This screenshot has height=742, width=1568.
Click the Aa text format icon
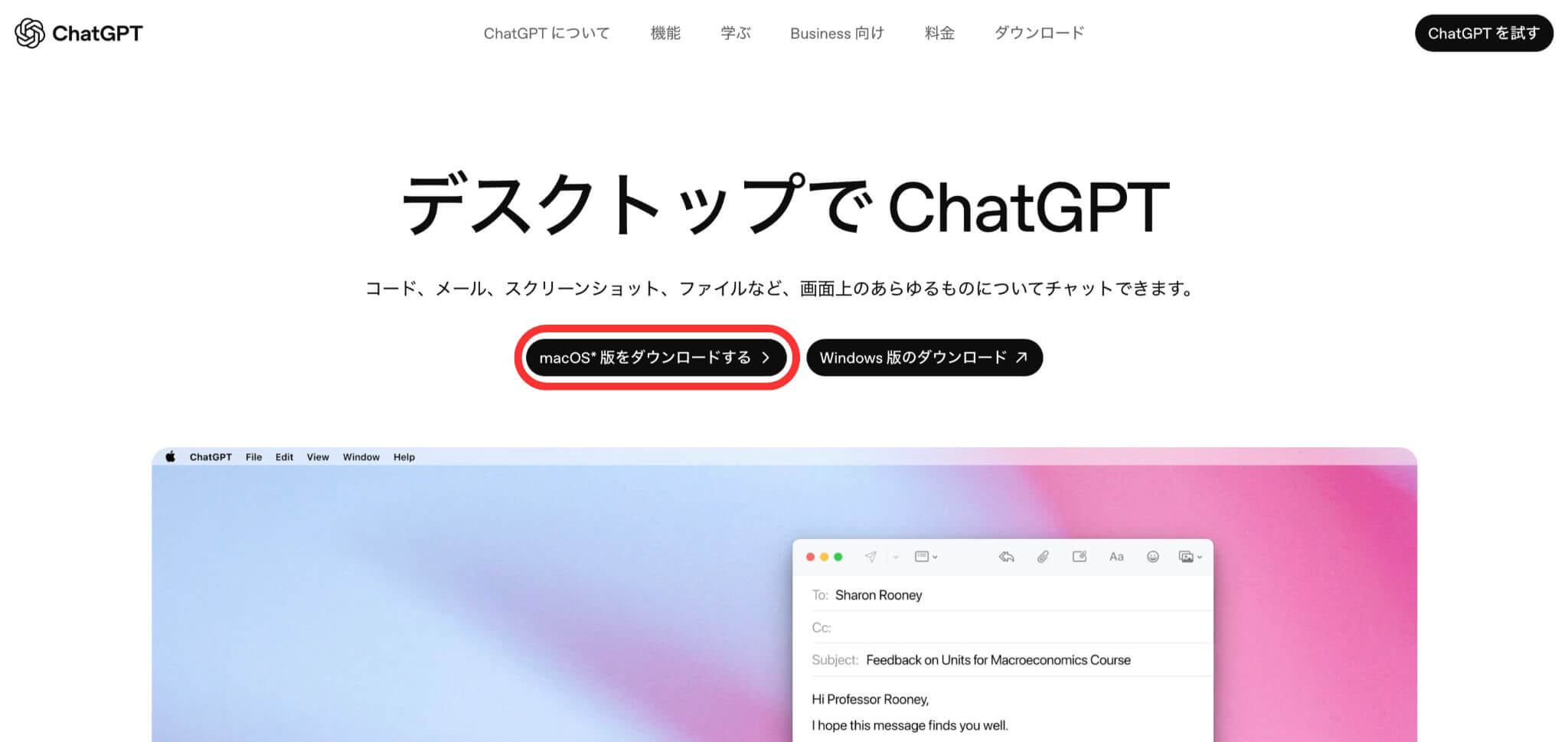click(x=1116, y=557)
